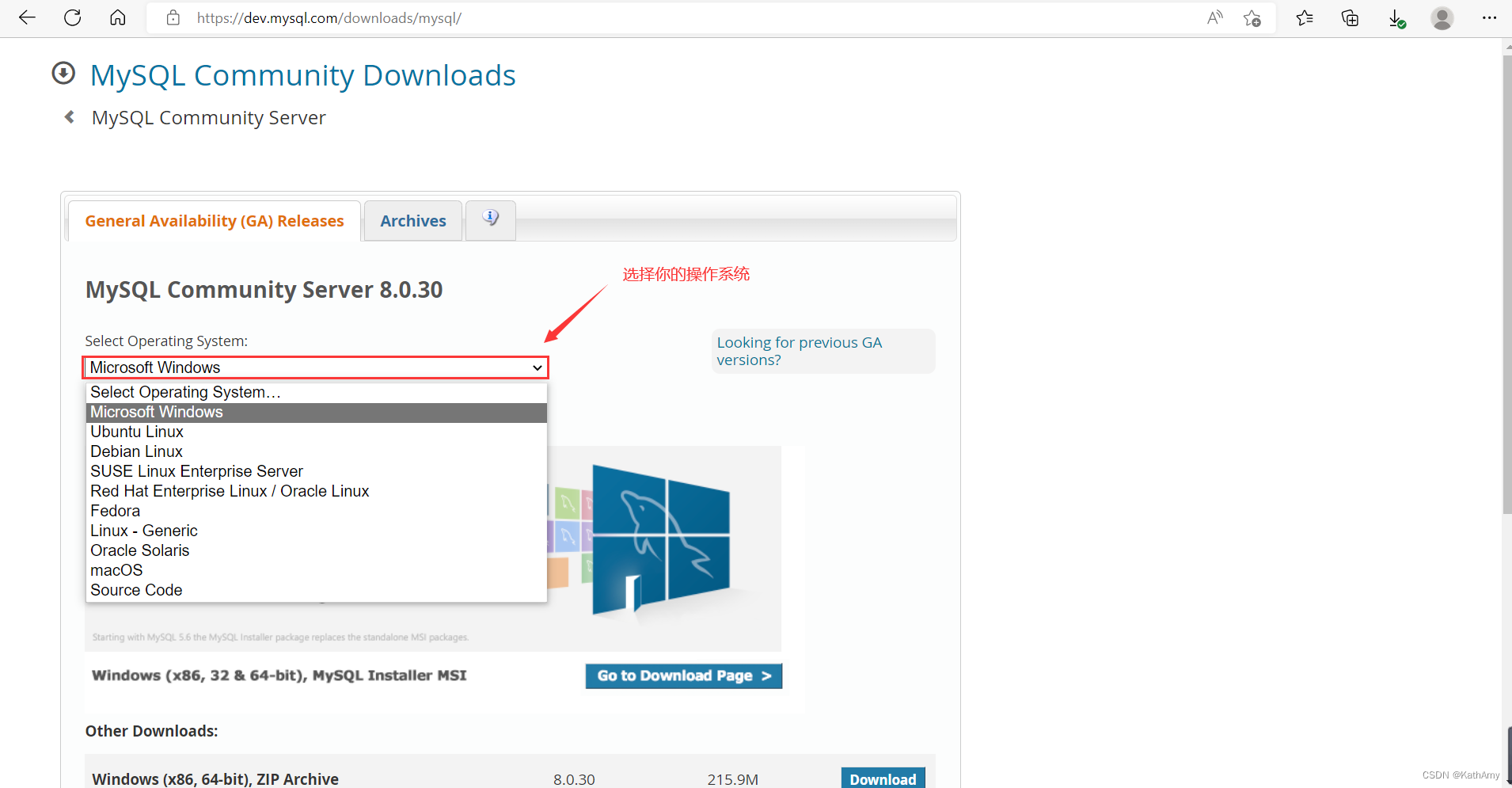
Task: Click the 8.0.30 version cell
Action: 574,779
